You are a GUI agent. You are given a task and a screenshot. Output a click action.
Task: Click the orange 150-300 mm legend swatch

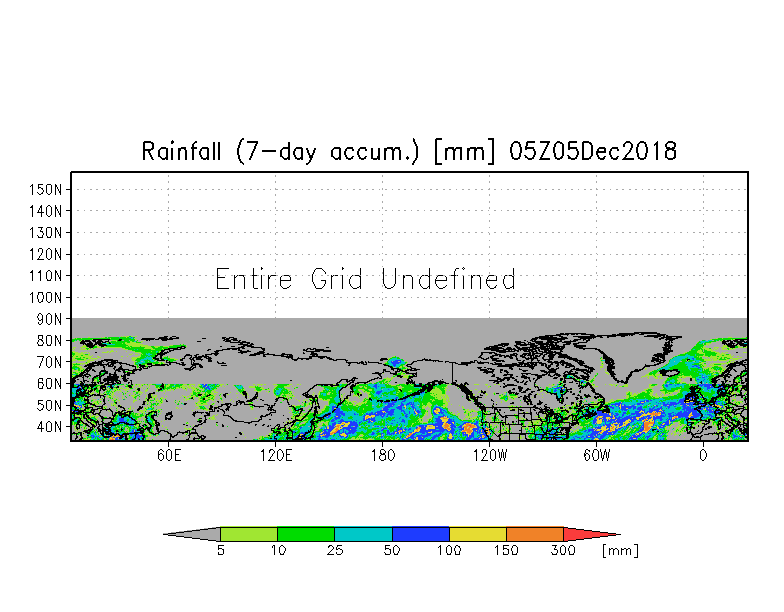click(x=535, y=534)
